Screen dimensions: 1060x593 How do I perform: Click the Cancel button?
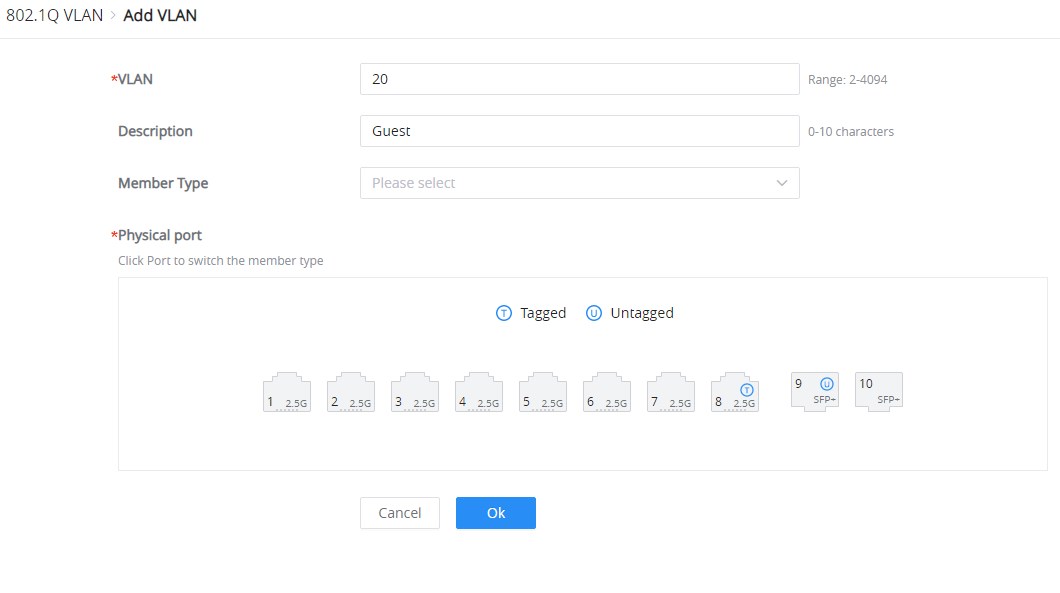[400, 513]
